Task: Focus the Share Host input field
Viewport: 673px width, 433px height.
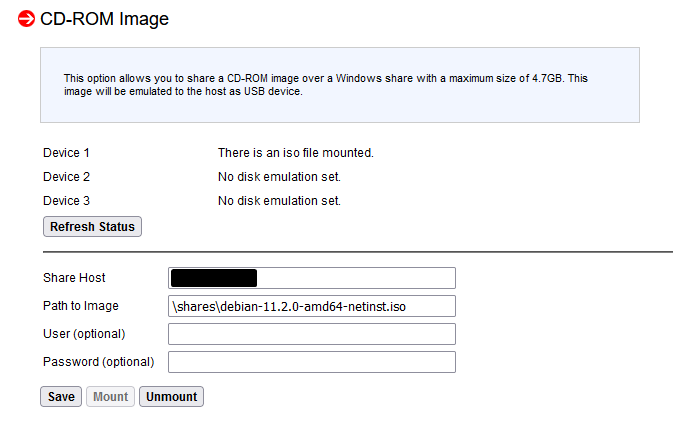Action: (311, 278)
